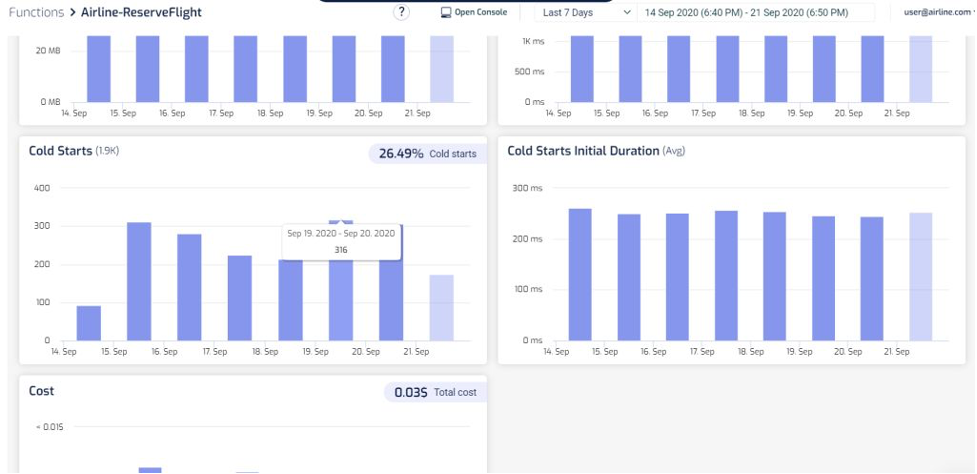Click light last bar in top-left memory chart
This screenshot has width=977, height=474.
441,69
